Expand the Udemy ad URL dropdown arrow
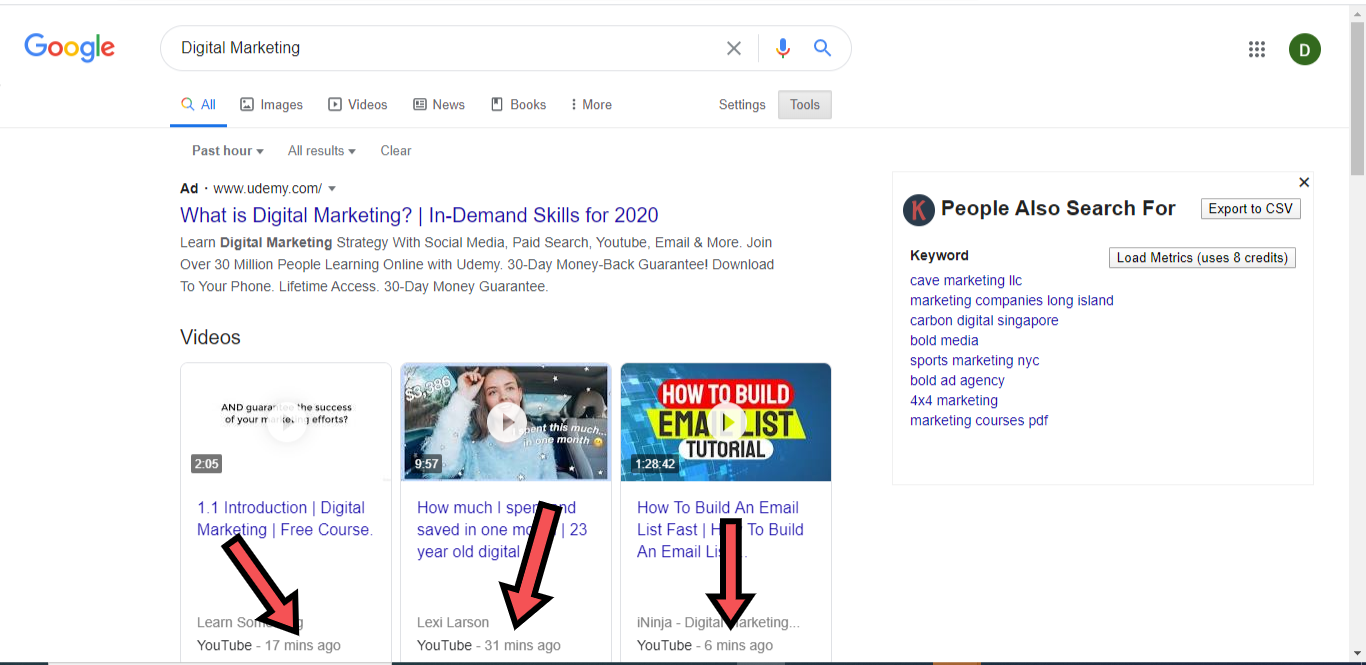 (332, 189)
